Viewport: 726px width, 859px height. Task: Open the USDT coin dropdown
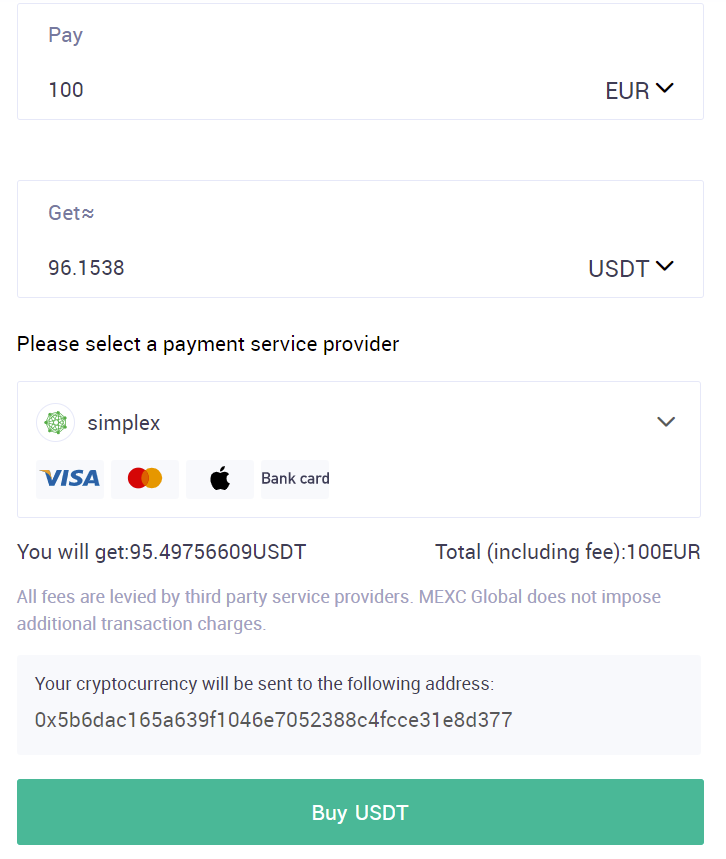point(619,269)
